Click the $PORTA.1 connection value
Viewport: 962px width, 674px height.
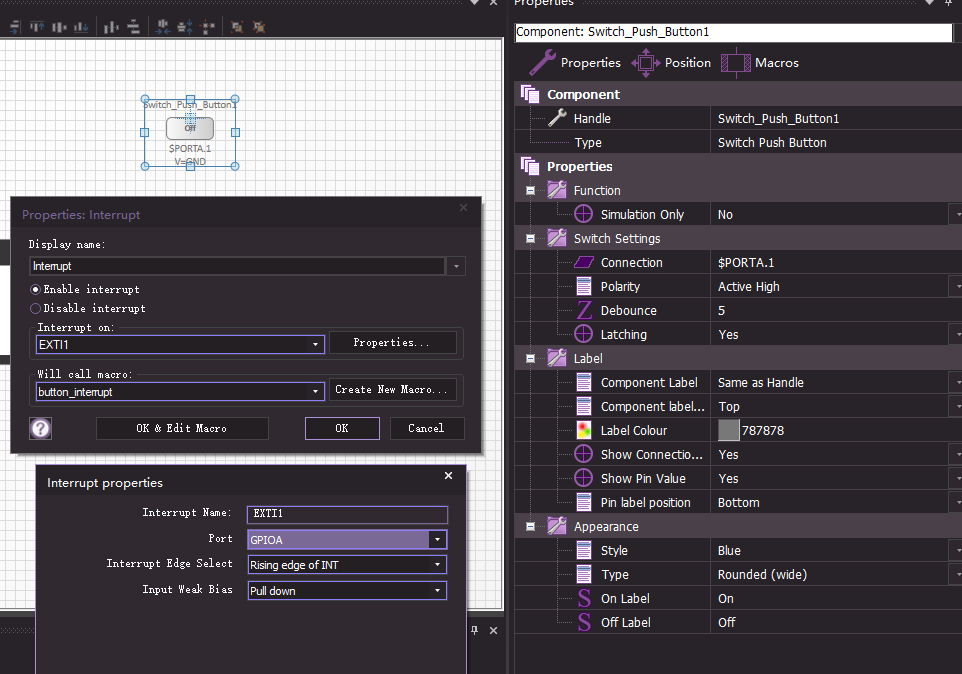(x=746, y=262)
